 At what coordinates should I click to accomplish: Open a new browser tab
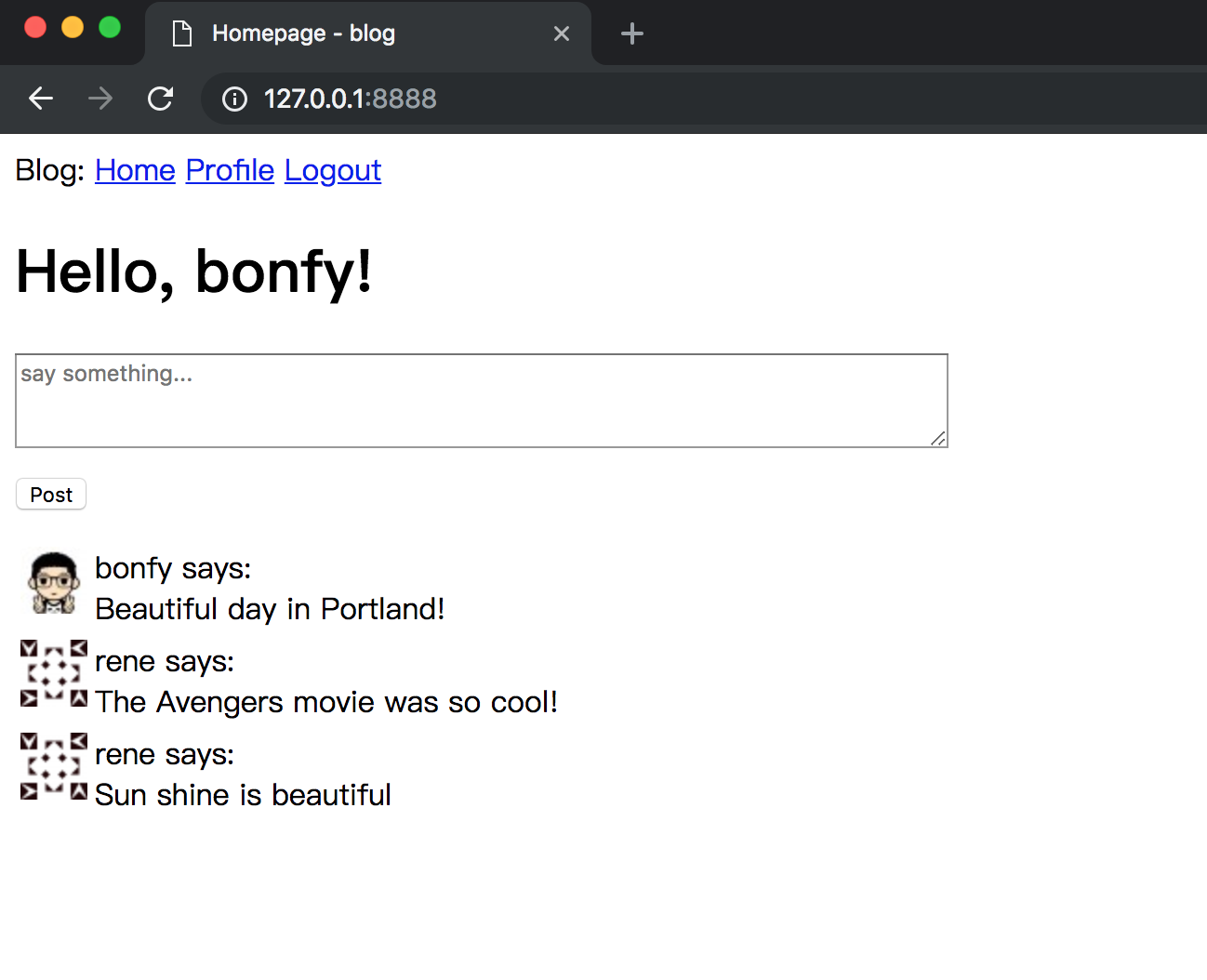(x=631, y=34)
